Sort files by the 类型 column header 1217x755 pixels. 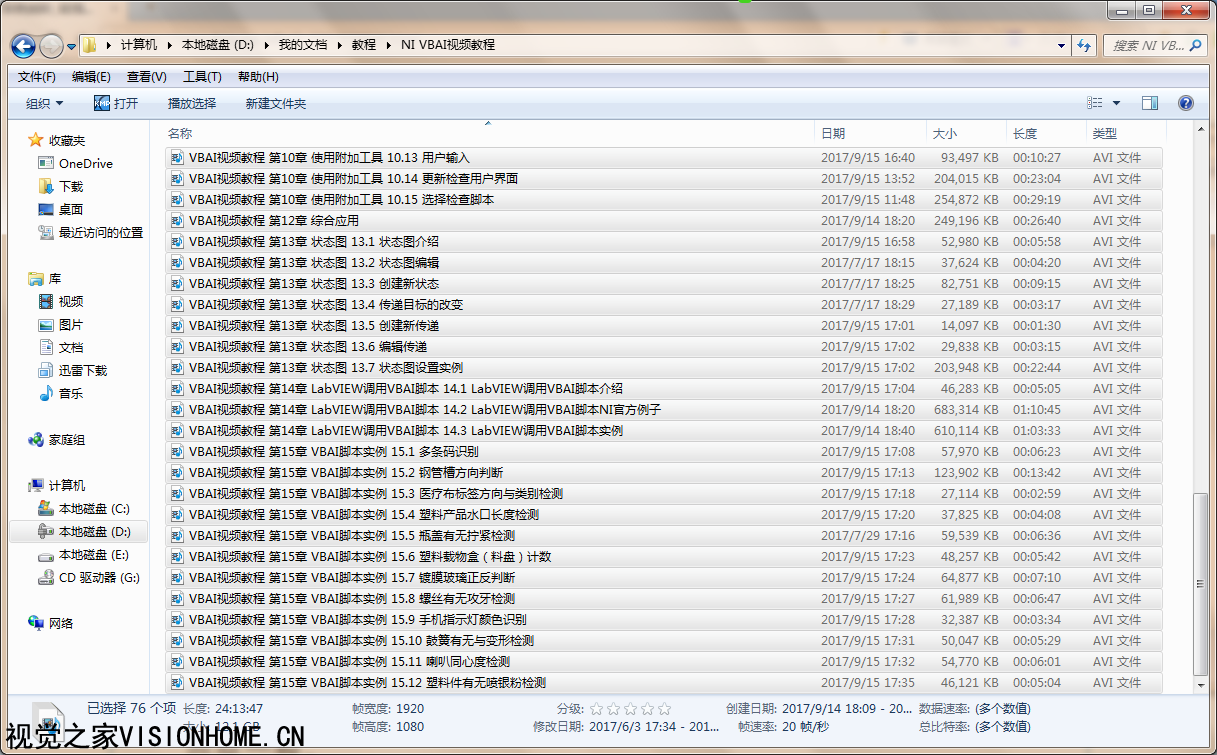click(x=1126, y=133)
